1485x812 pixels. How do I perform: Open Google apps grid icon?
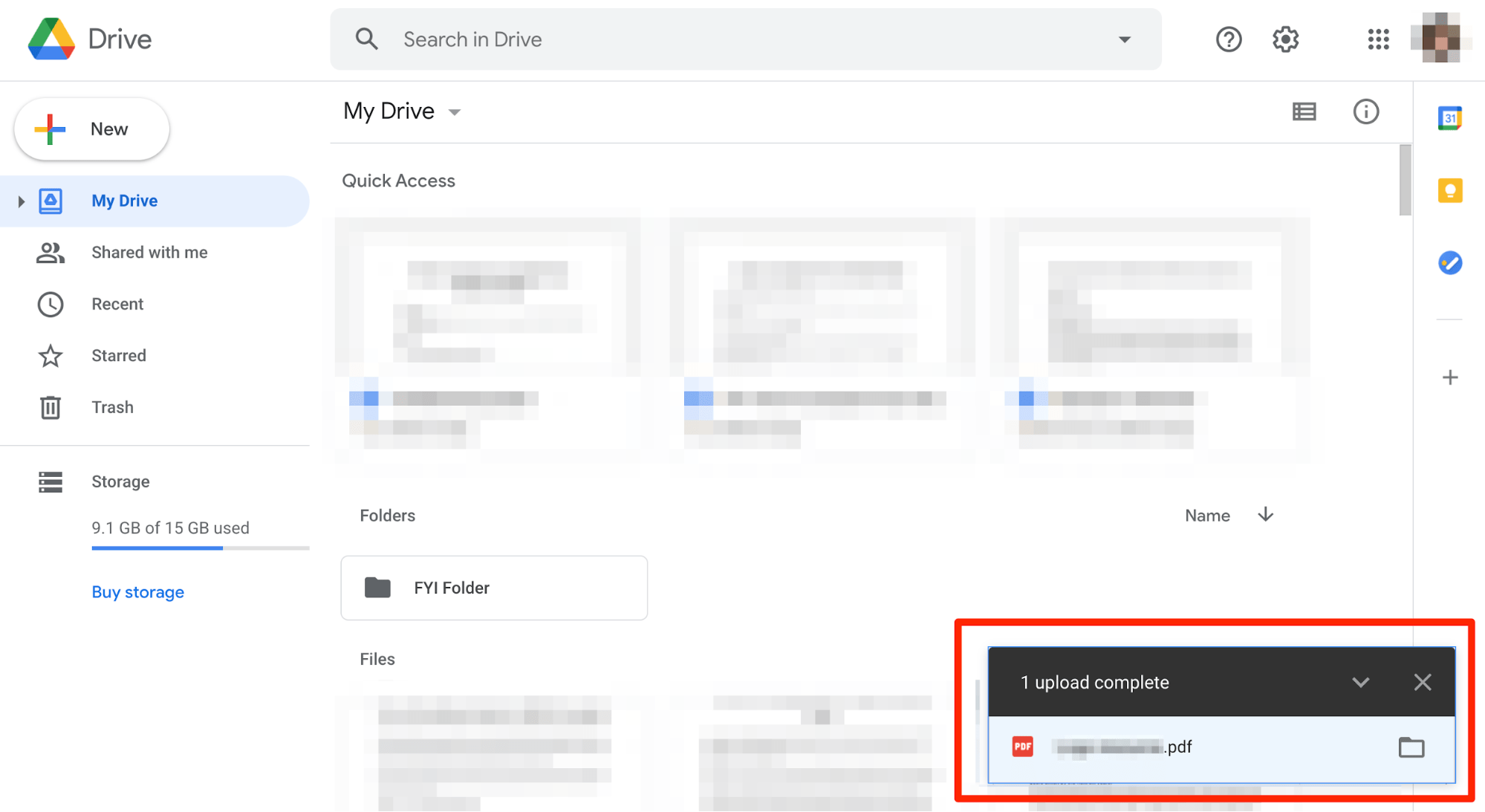coord(1378,40)
